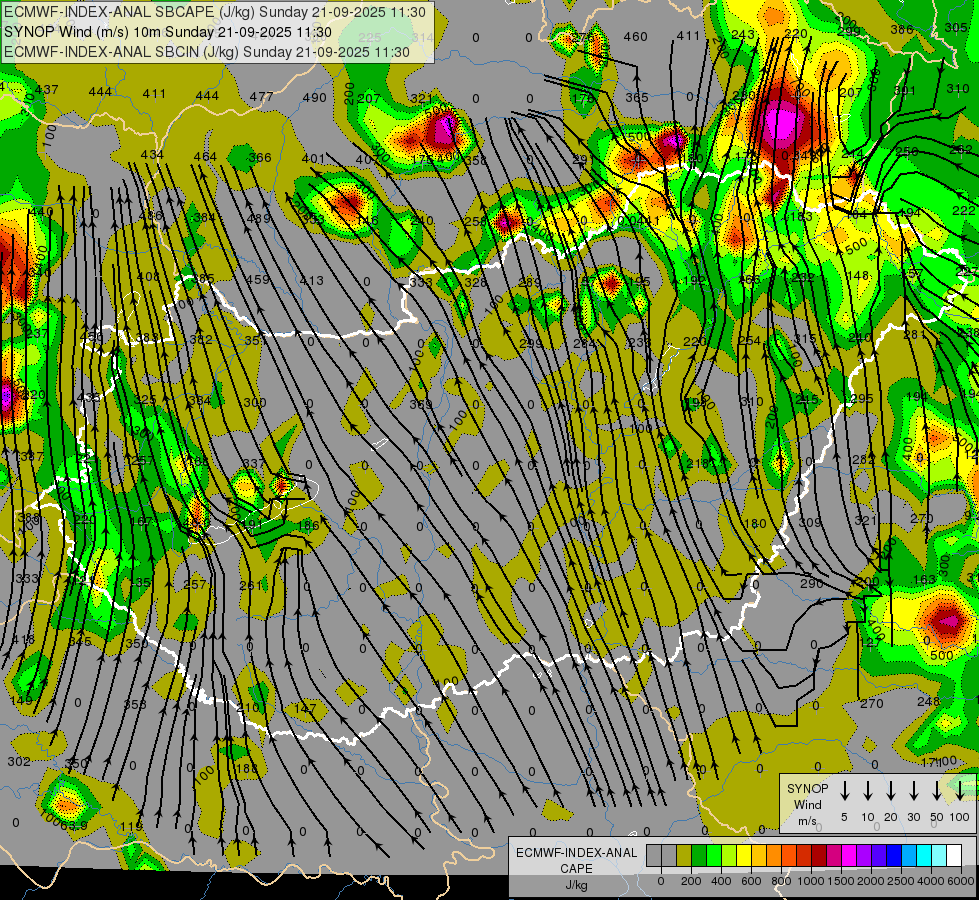This screenshot has width=979, height=900.
Task: Click the wind arrow above the 50 m/s label
Action: tap(937, 789)
